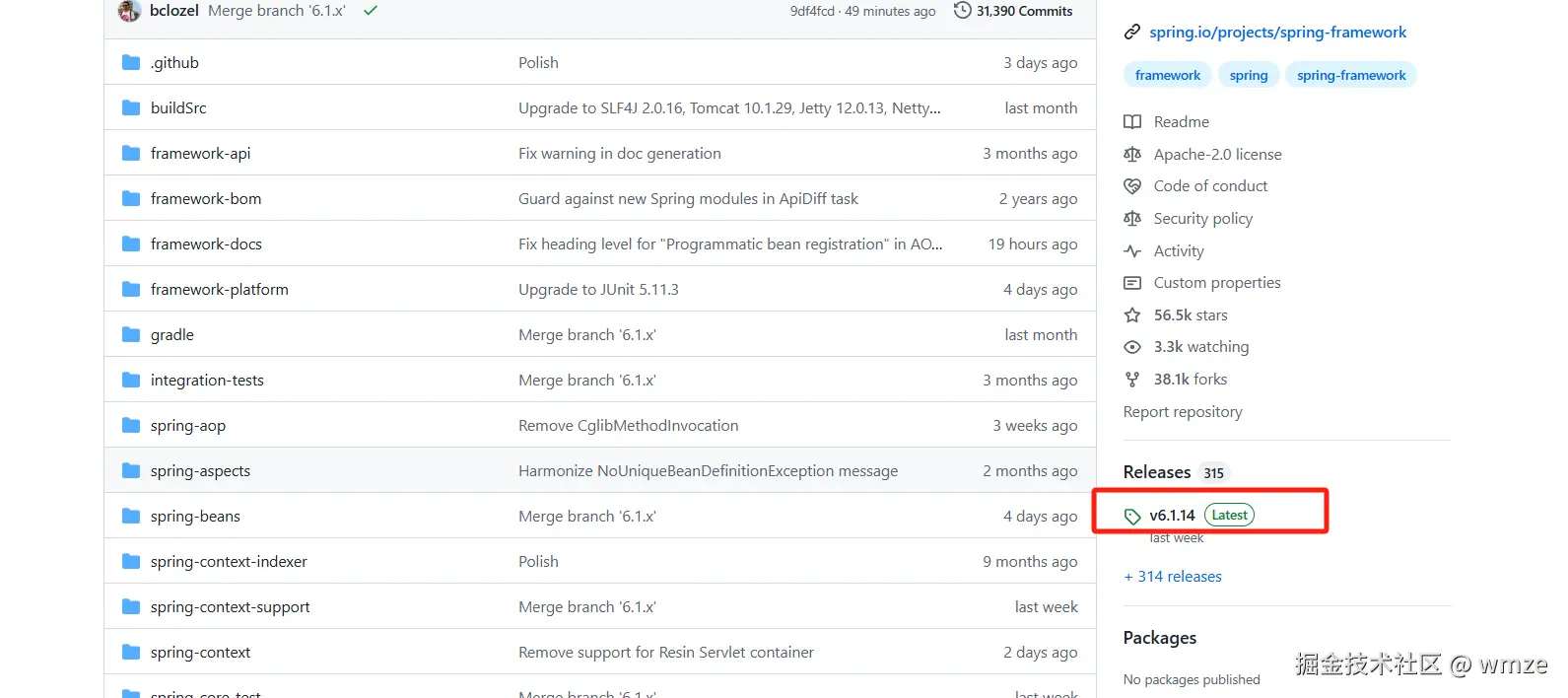Screen dimensions: 1568x698
Task: Click the spring-context-indexer folder icon
Action: point(131,561)
